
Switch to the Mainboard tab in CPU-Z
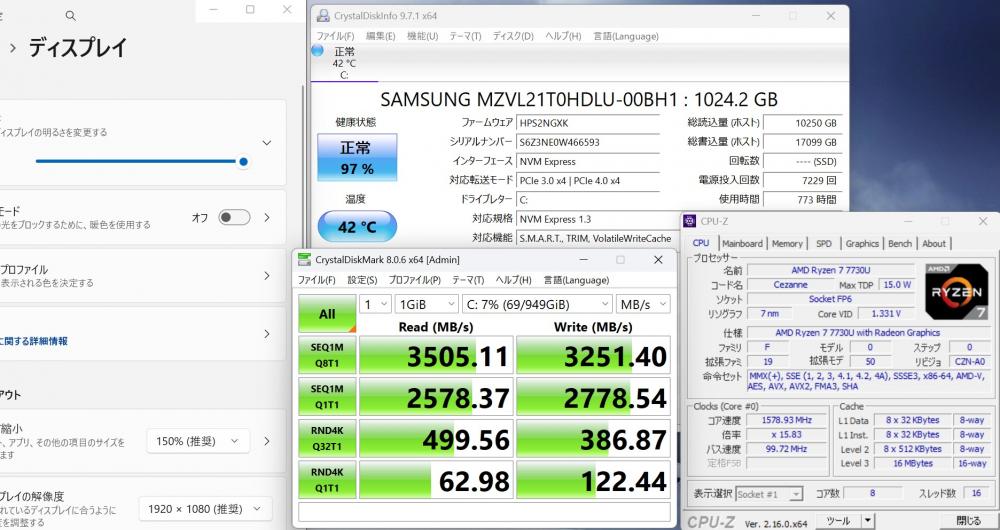pos(742,244)
